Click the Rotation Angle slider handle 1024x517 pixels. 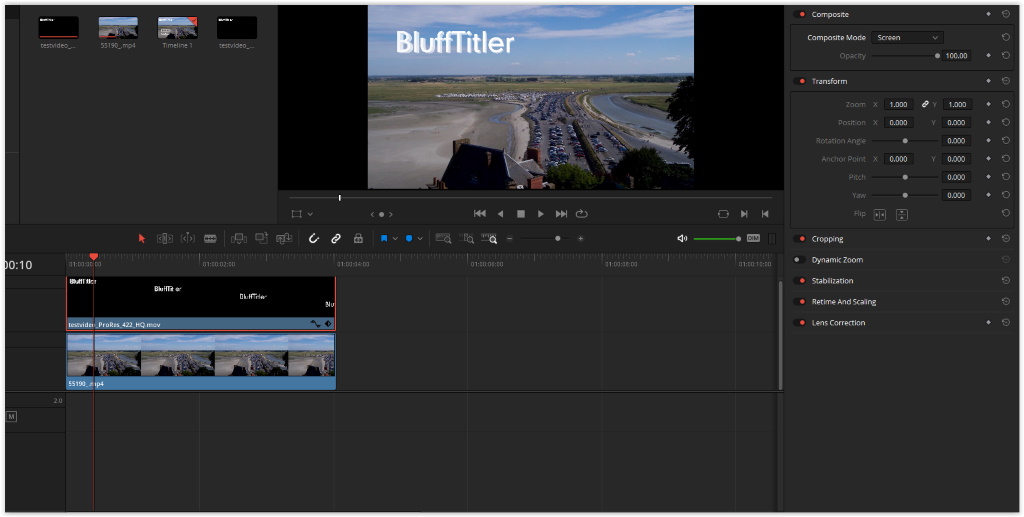[x=905, y=141]
